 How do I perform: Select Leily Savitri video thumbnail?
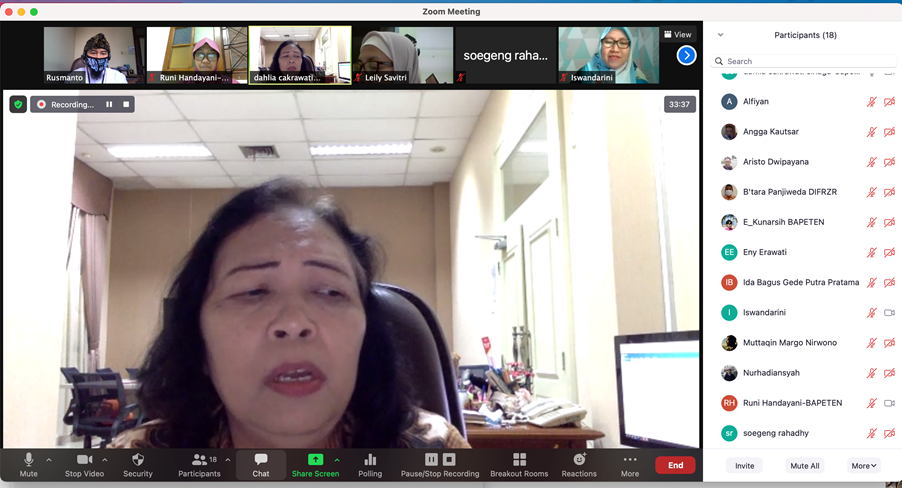(x=403, y=55)
